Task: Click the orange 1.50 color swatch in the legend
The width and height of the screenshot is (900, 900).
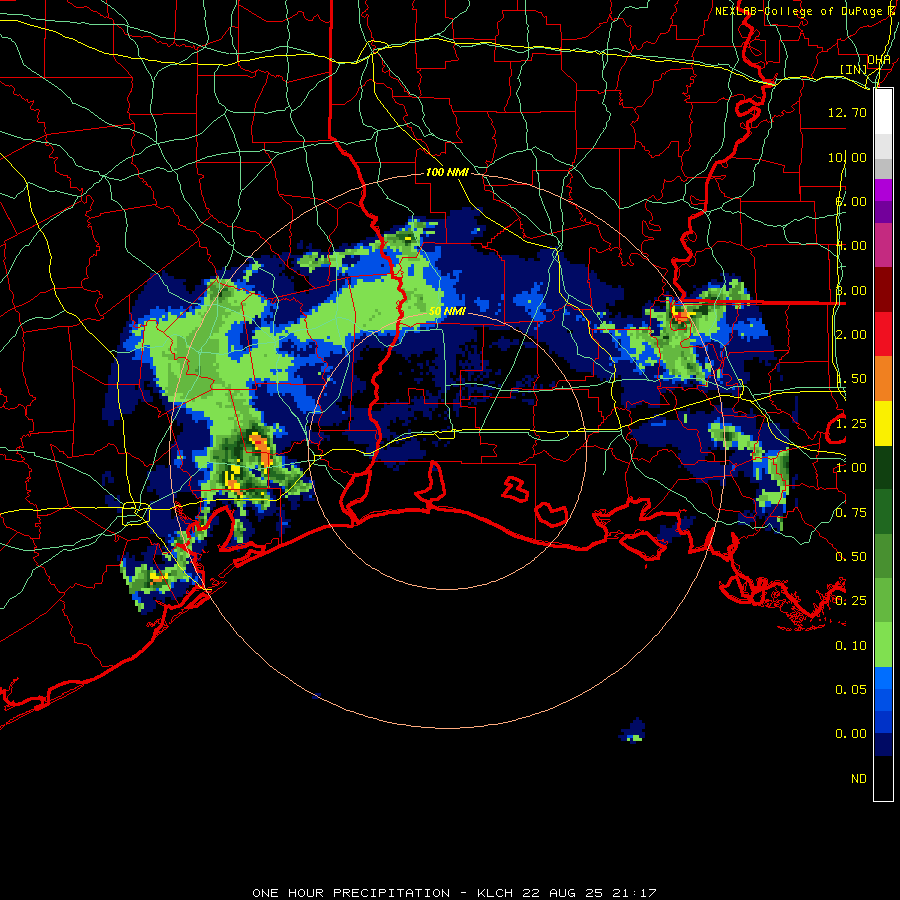Action: pyautogui.click(x=883, y=379)
